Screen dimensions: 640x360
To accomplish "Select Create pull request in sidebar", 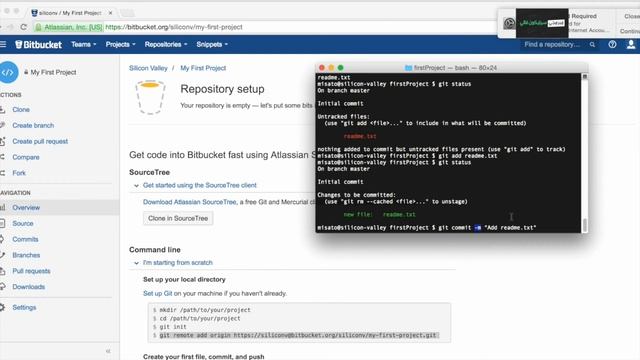I will [x=40, y=141].
